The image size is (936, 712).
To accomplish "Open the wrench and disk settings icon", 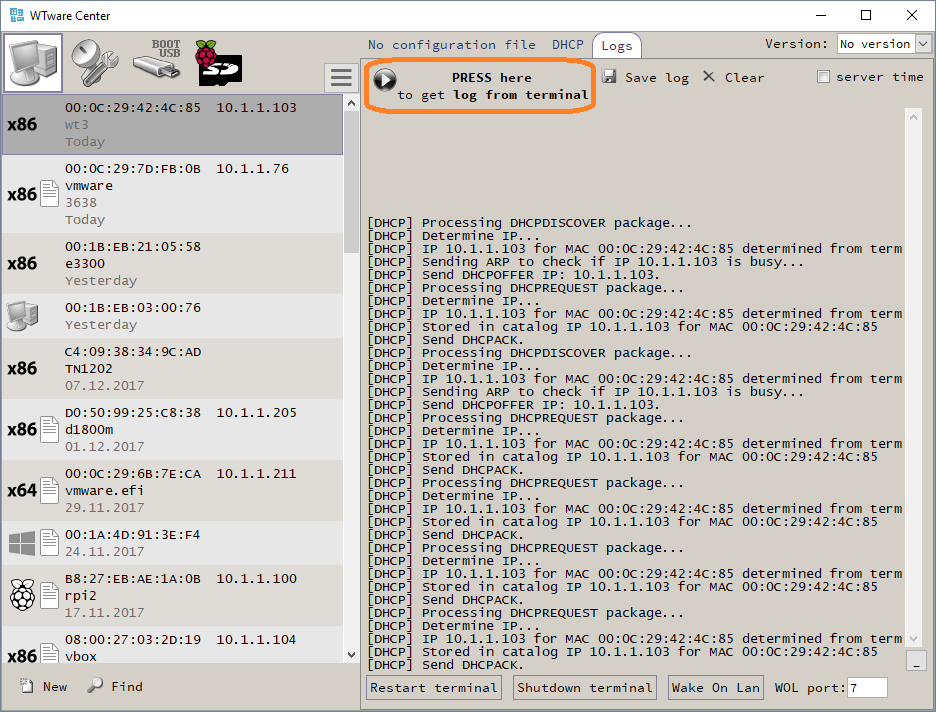I will [x=94, y=63].
